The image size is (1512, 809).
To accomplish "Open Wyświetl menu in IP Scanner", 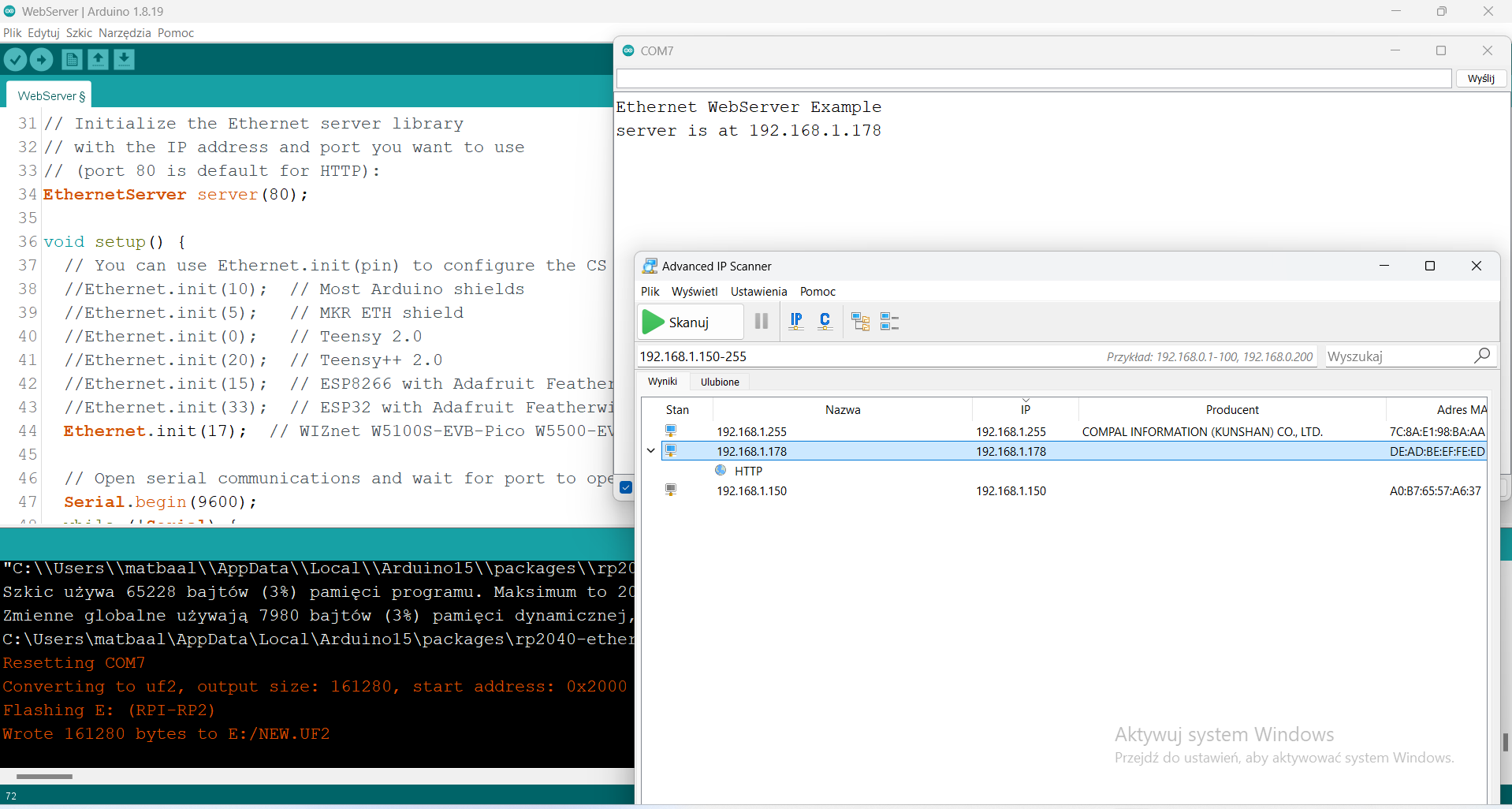I will click(x=695, y=291).
